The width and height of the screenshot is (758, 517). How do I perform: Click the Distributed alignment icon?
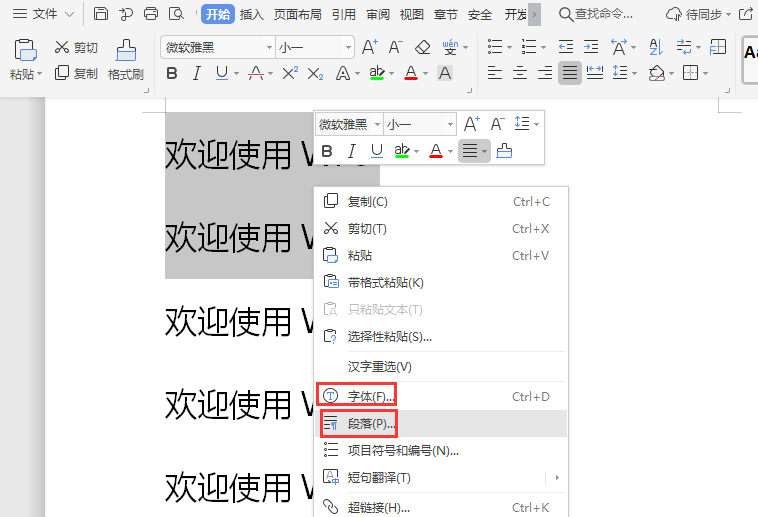coord(595,73)
